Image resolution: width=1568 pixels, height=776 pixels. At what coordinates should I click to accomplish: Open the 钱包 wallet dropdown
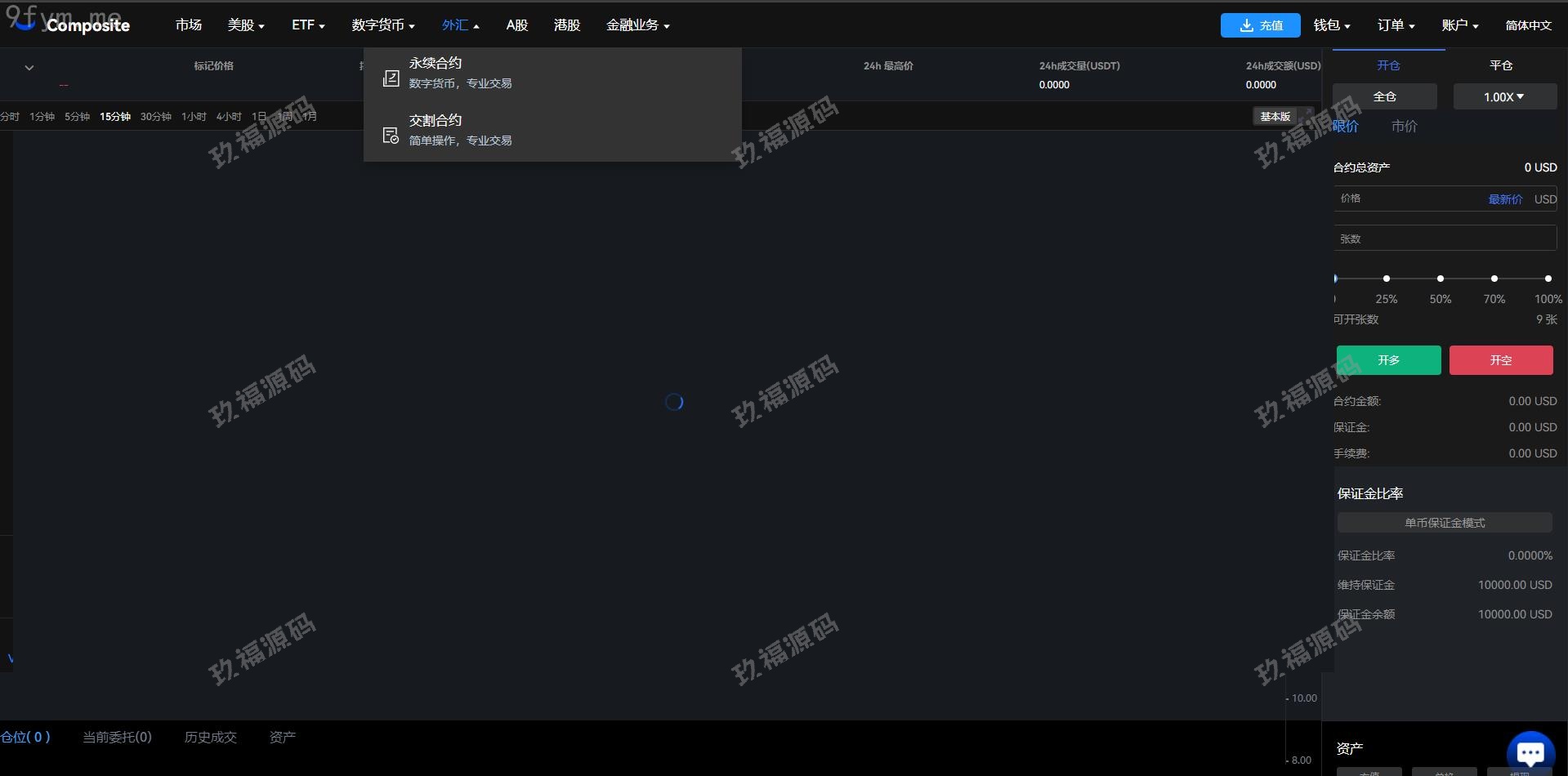[x=1331, y=25]
